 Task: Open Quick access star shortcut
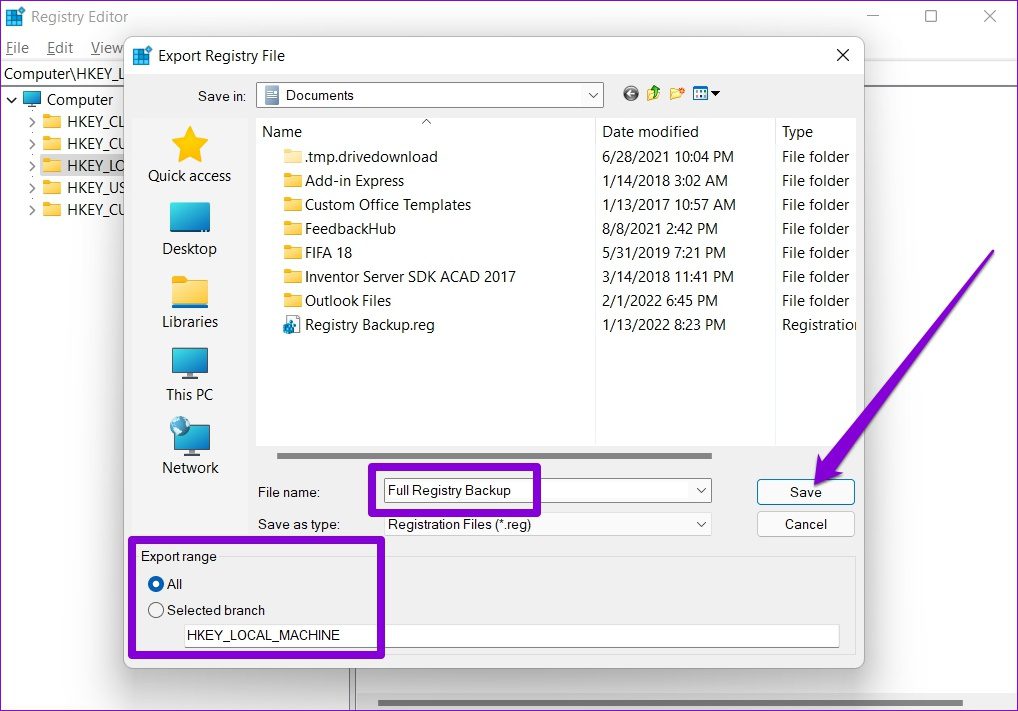(189, 155)
